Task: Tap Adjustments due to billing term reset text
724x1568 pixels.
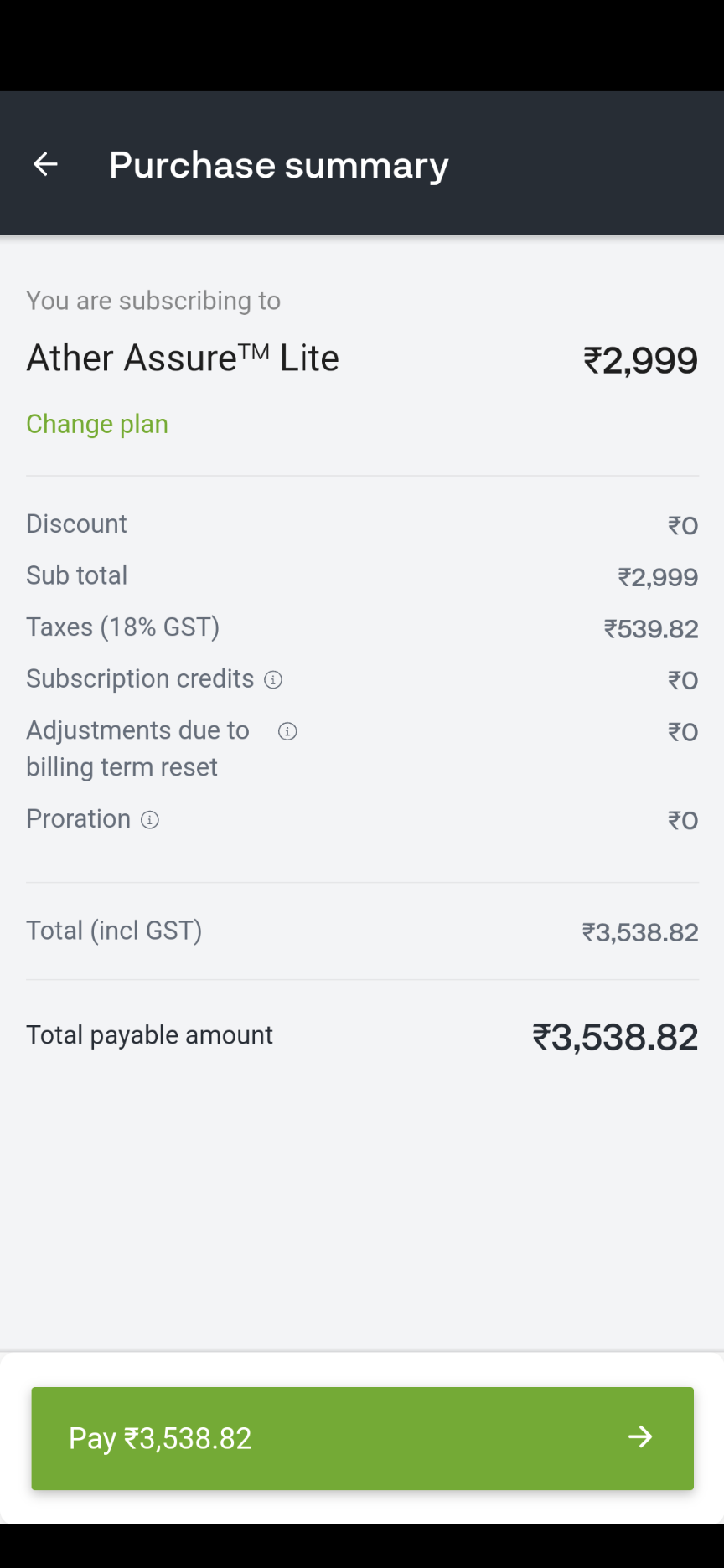Action: click(x=137, y=748)
